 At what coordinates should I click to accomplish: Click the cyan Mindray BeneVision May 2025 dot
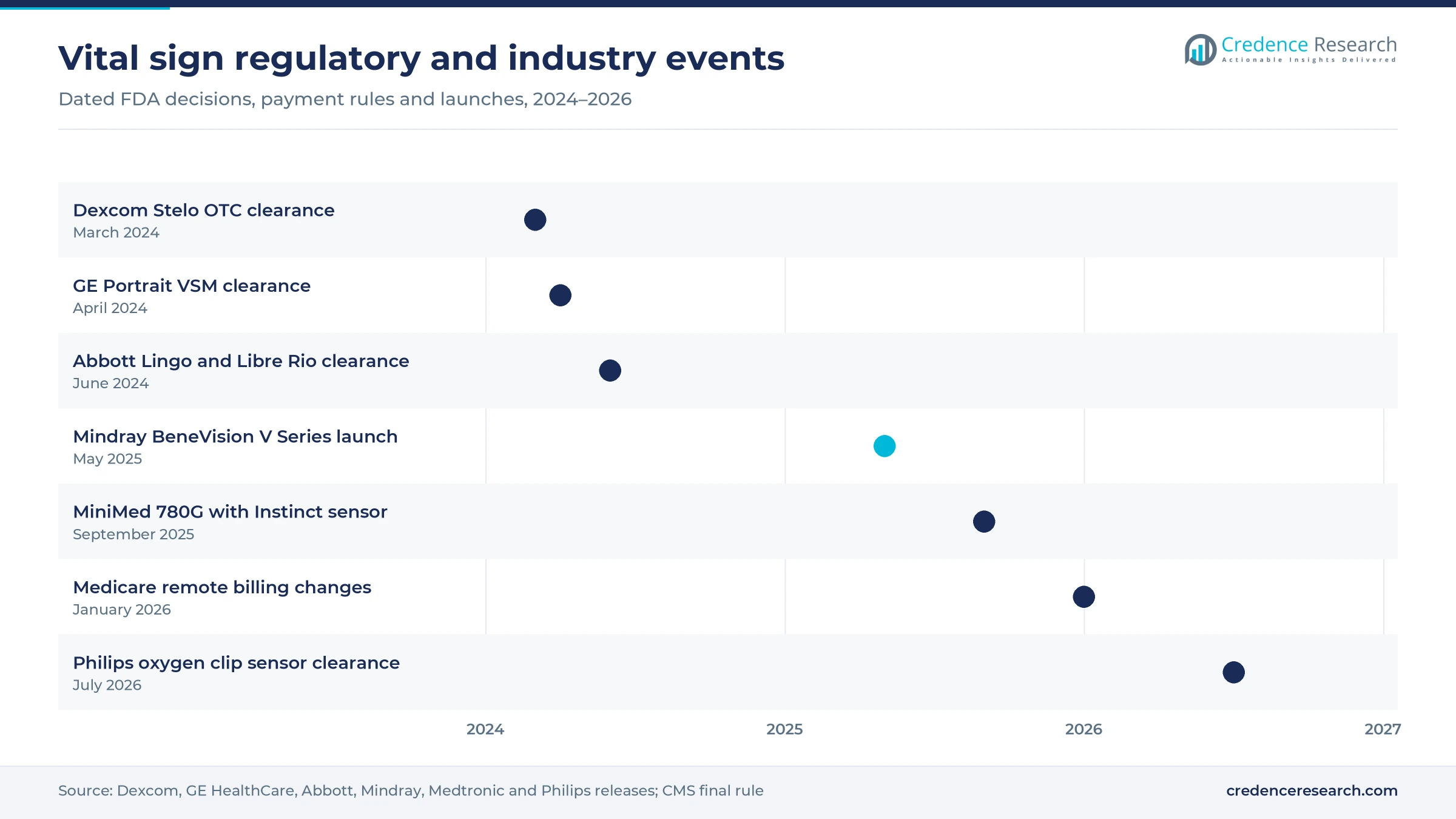pyautogui.click(x=885, y=446)
